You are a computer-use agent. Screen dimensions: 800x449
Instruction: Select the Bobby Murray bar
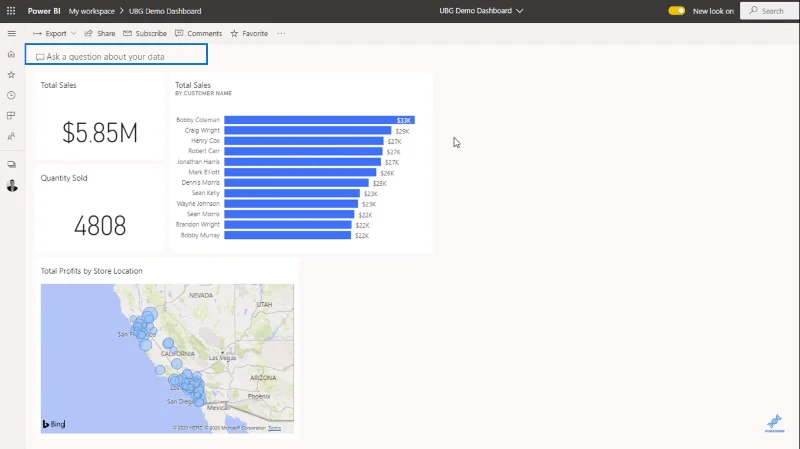[x=288, y=235]
